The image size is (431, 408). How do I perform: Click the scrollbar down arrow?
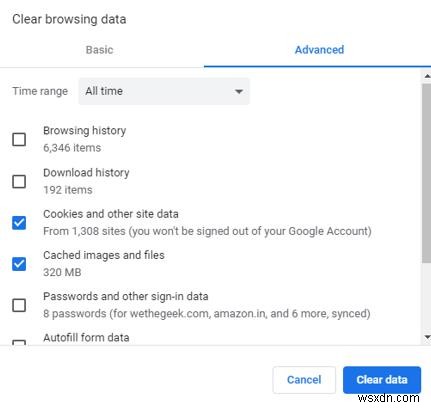click(x=427, y=337)
